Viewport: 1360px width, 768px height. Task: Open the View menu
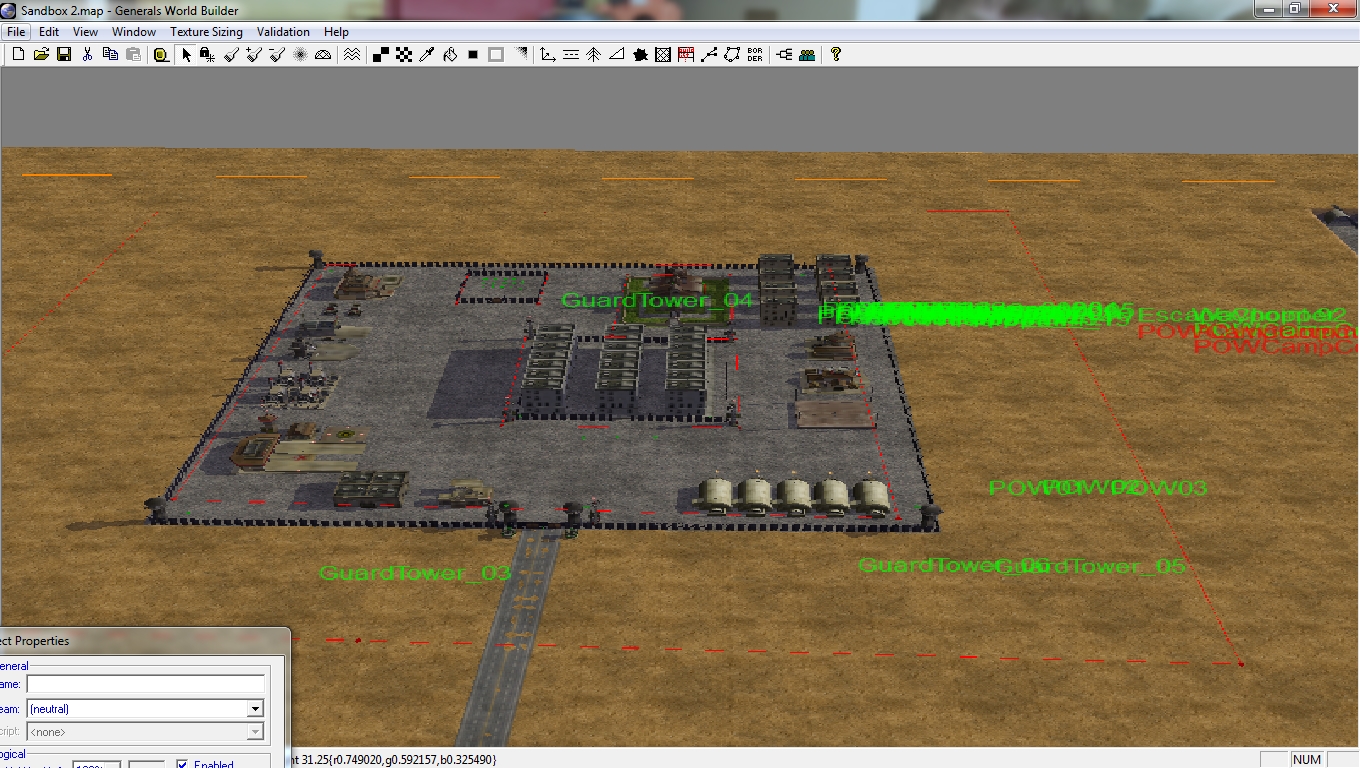coord(85,32)
